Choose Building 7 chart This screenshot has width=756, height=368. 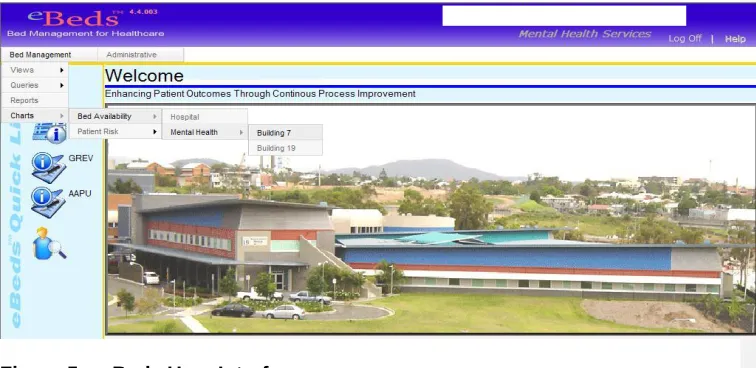(x=285, y=133)
